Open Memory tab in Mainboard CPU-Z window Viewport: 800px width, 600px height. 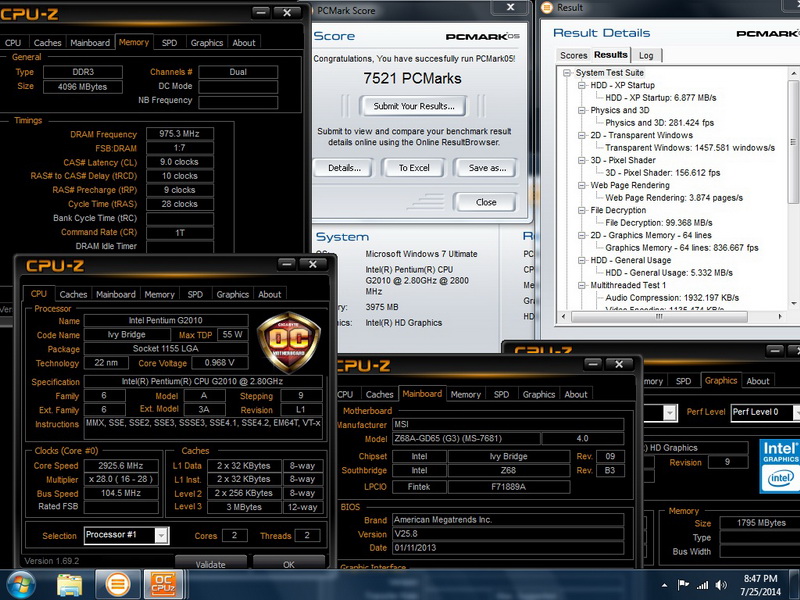465,394
